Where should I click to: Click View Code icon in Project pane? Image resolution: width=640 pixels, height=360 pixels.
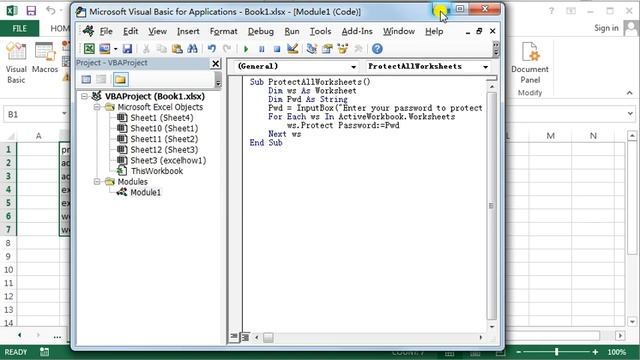86,80
